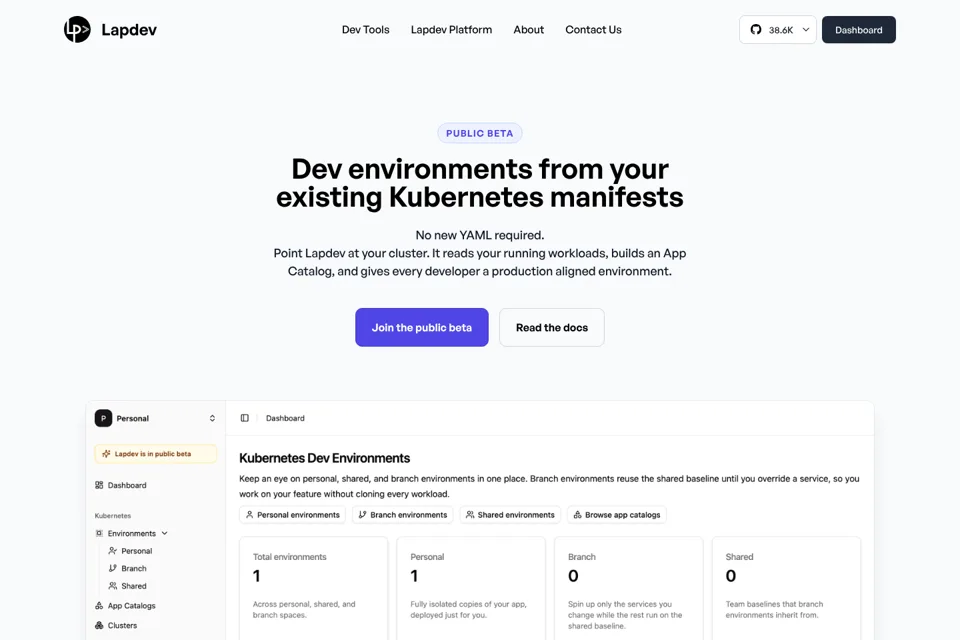The width and height of the screenshot is (960, 640).
Task: Click the Browse app catalogs chip
Action: pos(617,515)
